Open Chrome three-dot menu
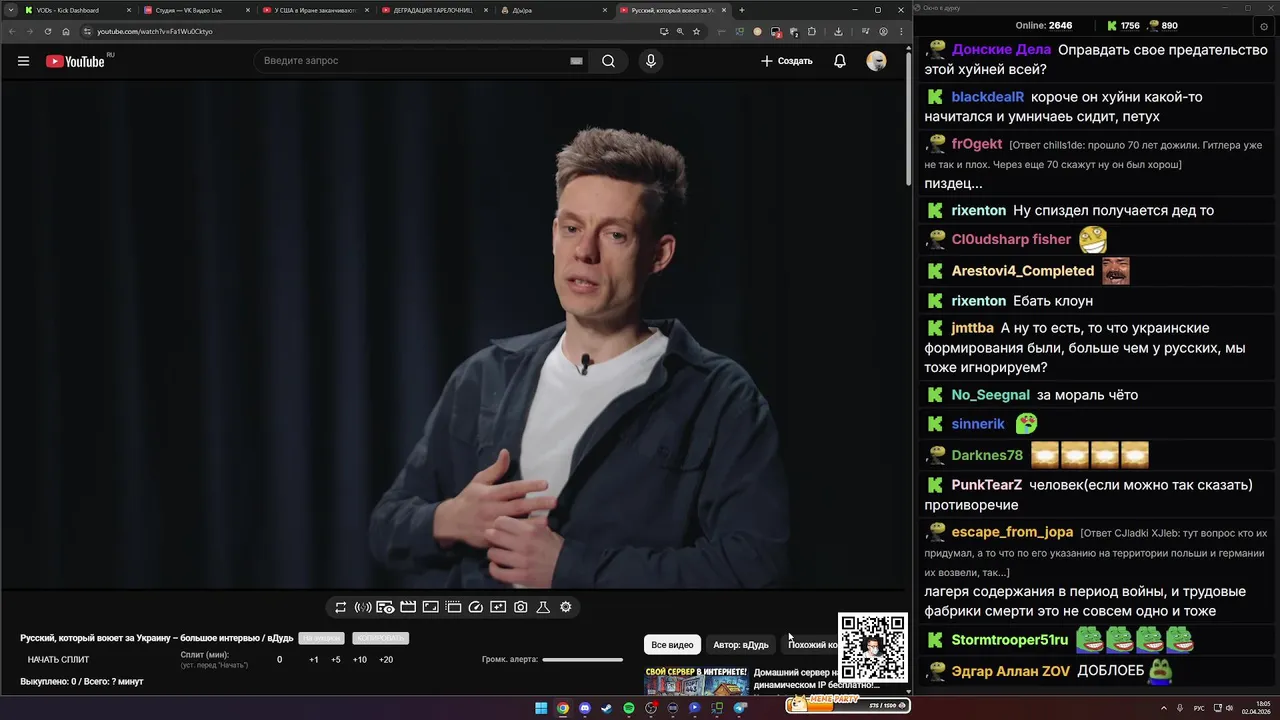Image resolution: width=1280 pixels, height=720 pixels. 901,31
